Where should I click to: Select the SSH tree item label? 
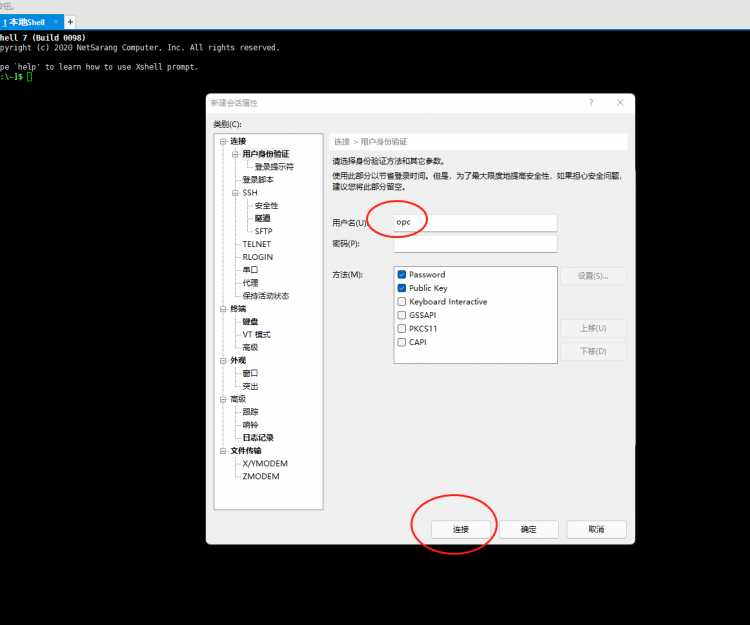point(250,193)
